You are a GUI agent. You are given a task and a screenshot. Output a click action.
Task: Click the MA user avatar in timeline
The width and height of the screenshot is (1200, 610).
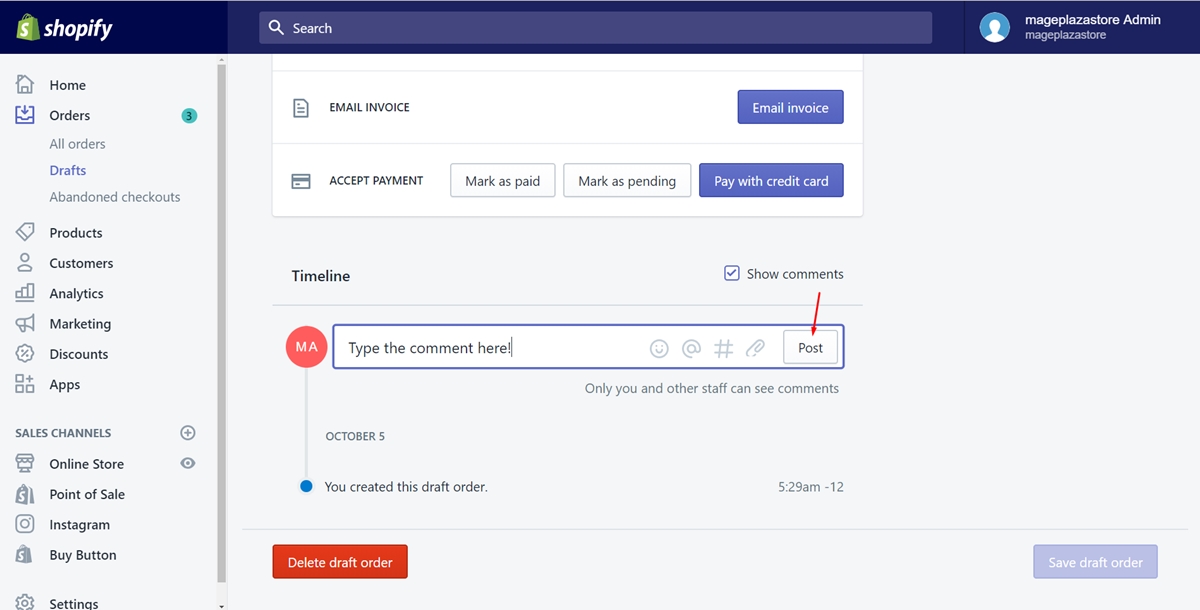click(306, 347)
